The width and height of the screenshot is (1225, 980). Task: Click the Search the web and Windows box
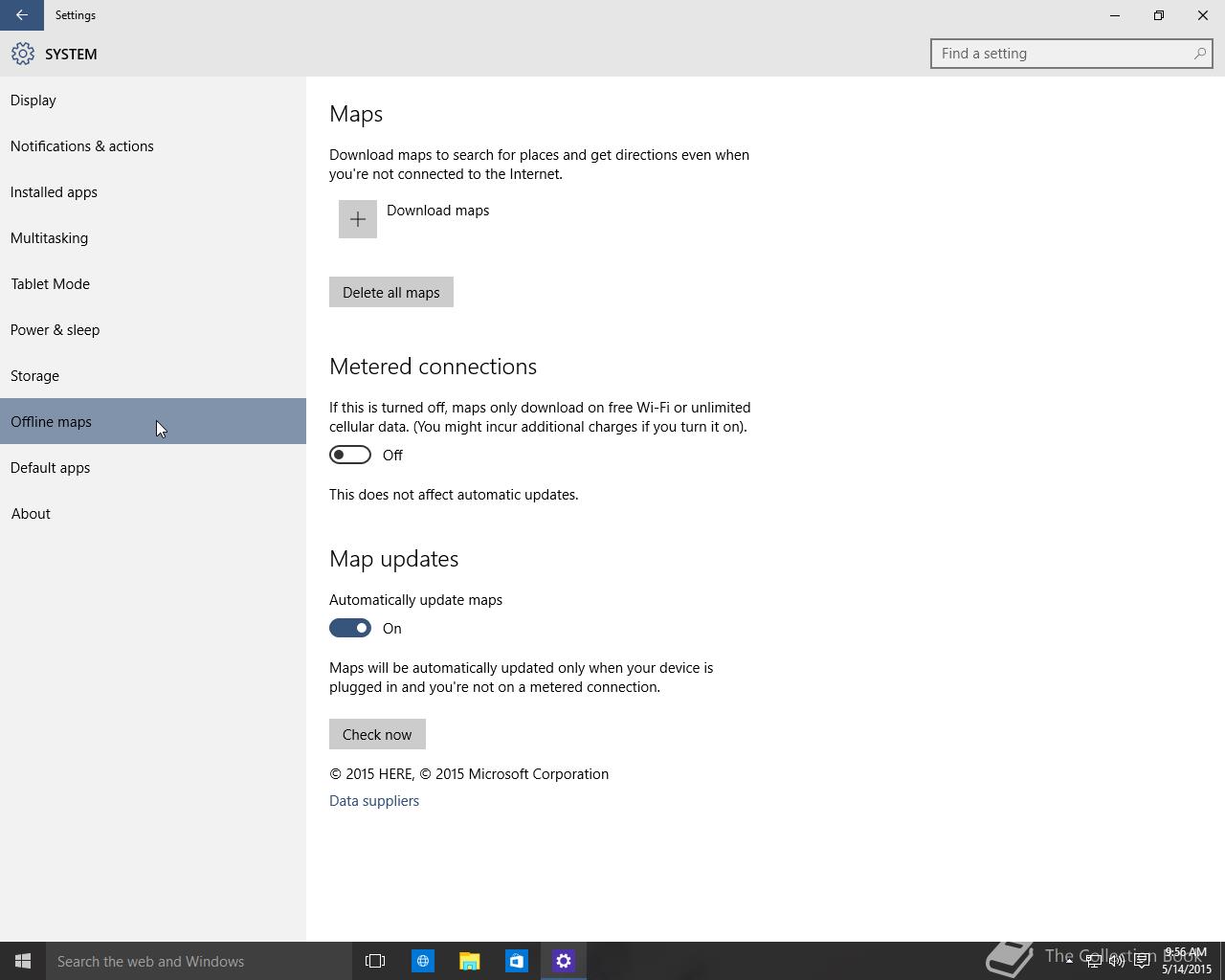pyautogui.click(x=199, y=961)
